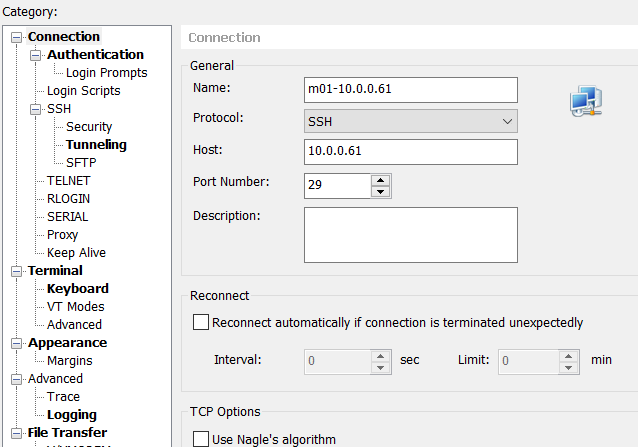
Task: Increase the Port Number with up arrow
Action: click(380, 180)
